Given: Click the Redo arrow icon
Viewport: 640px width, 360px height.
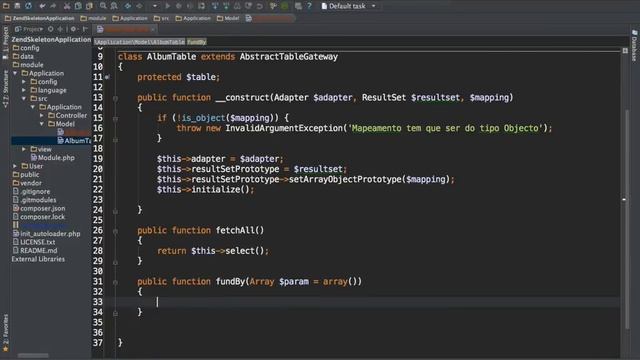Looking at the screenshot, I should (53, 6).
